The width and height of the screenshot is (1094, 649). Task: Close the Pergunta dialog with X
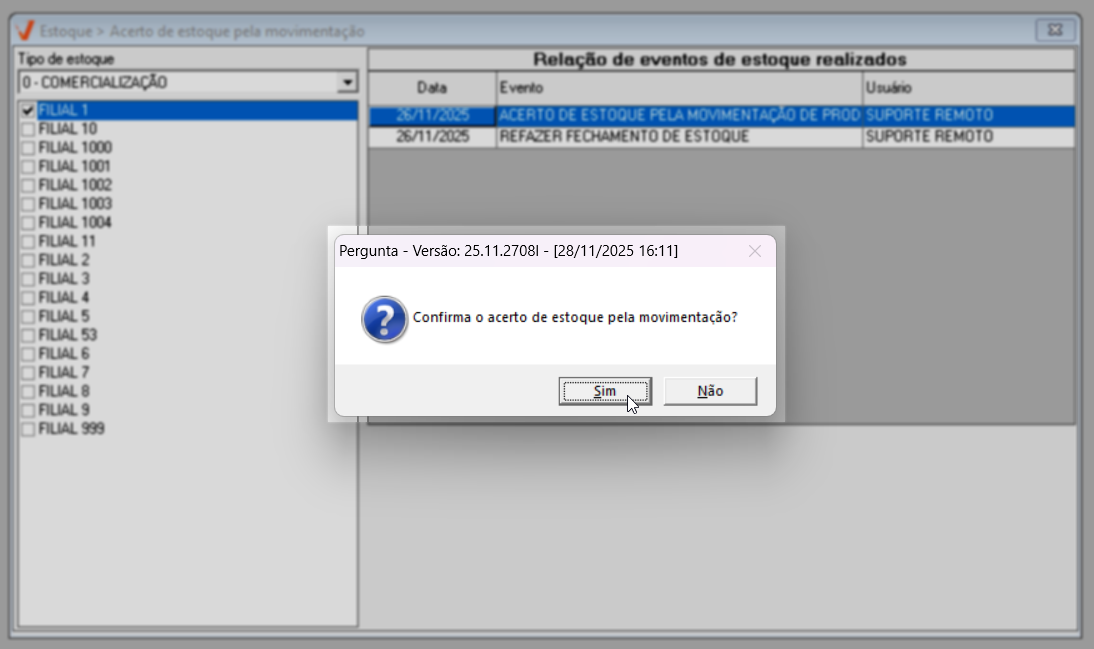754,251
